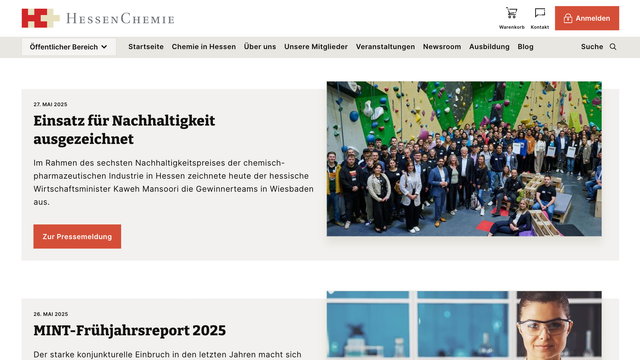Click the Zur Pressemeldung button
Viewport: 640px width, 360px height.
click(77, 236)
